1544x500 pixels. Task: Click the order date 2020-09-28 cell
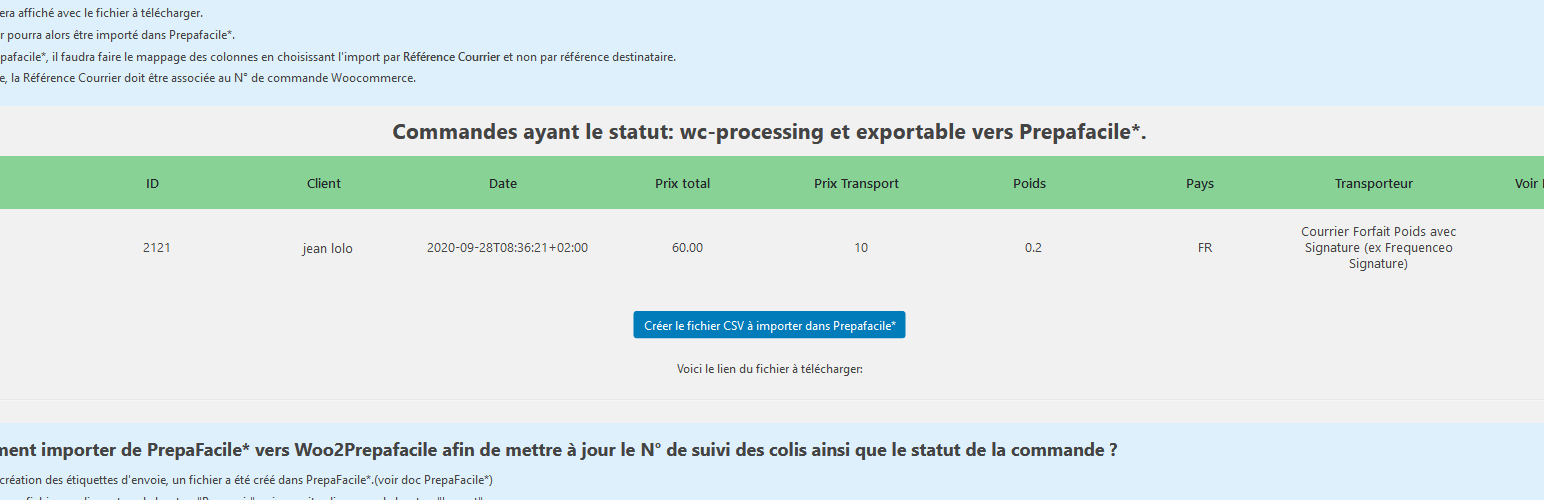(x=507, y=248)
